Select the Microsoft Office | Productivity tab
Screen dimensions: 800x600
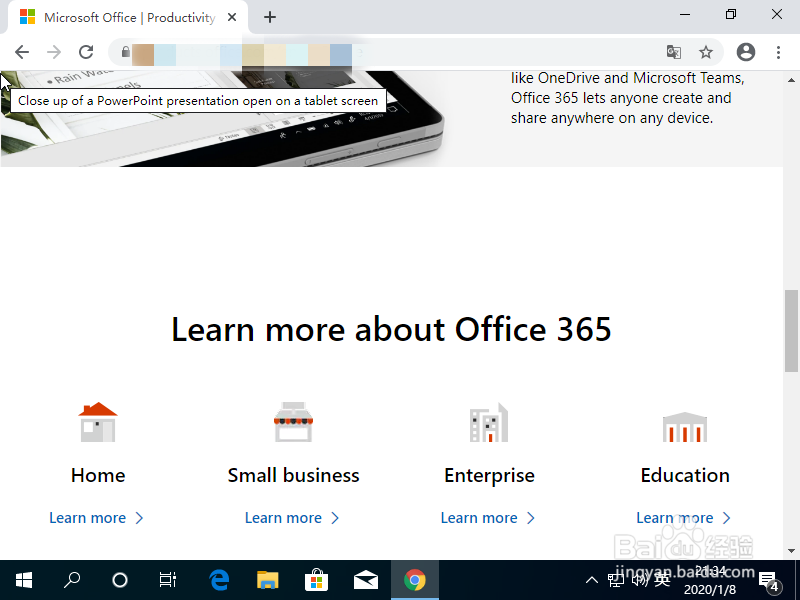click(x=128, y=17)
